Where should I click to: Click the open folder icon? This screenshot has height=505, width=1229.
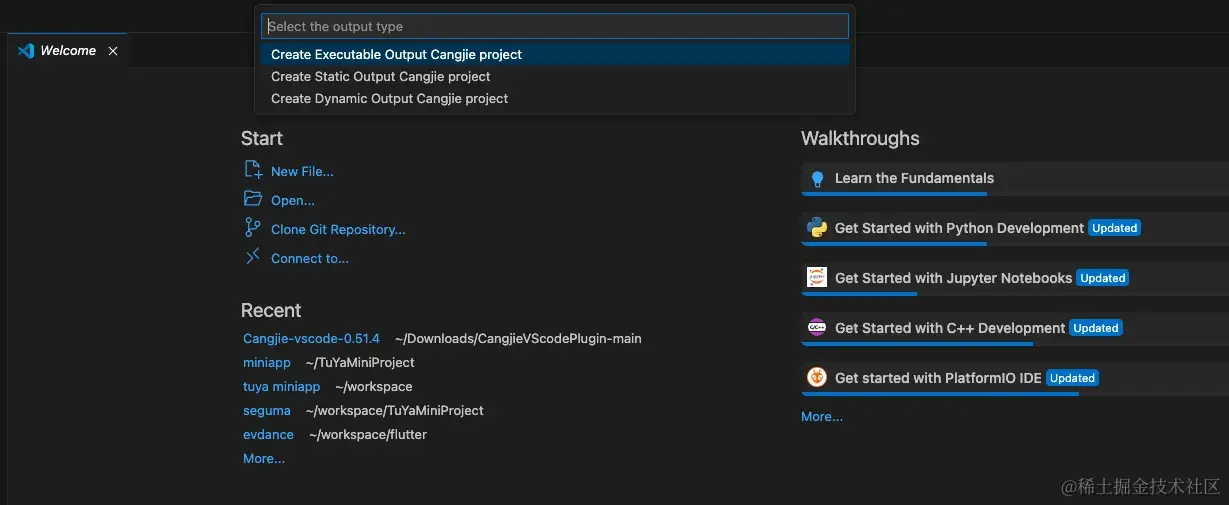point(253,199)
